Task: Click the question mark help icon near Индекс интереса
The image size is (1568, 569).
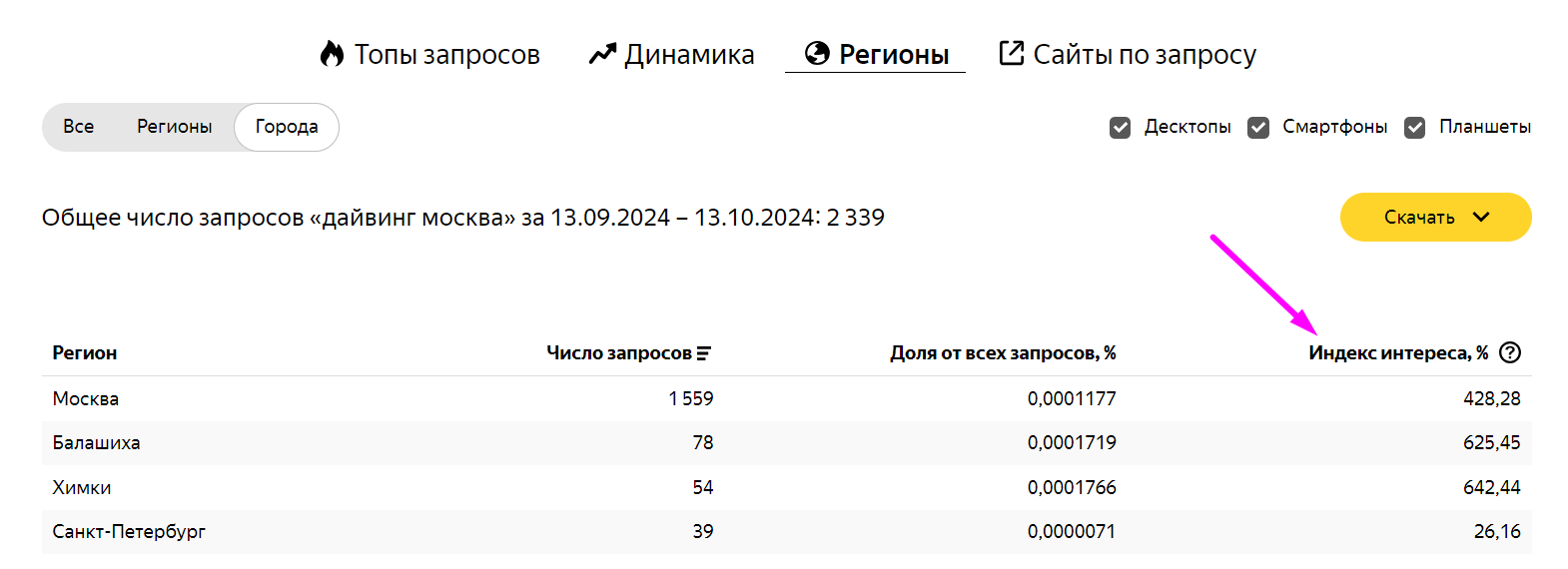Action: tap(1510, 352)
